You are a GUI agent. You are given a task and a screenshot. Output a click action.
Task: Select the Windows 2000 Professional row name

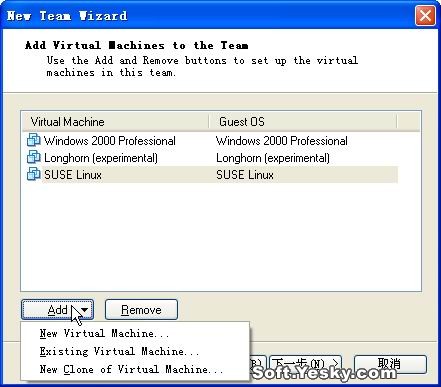(x=110, y=141)
